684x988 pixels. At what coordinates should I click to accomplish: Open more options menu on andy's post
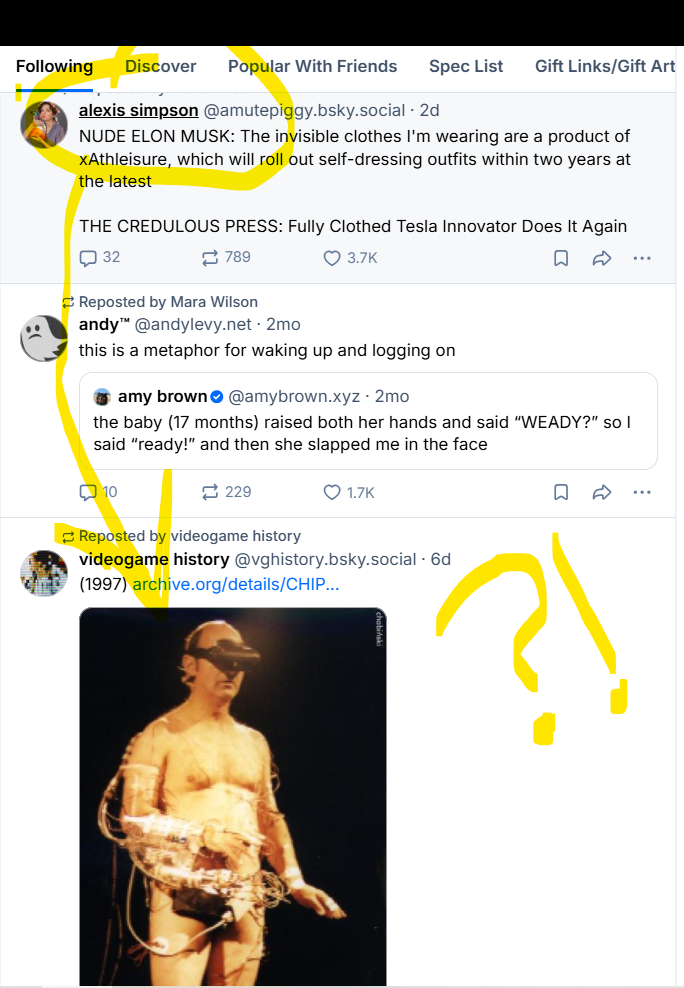click(x=642, y=492)
